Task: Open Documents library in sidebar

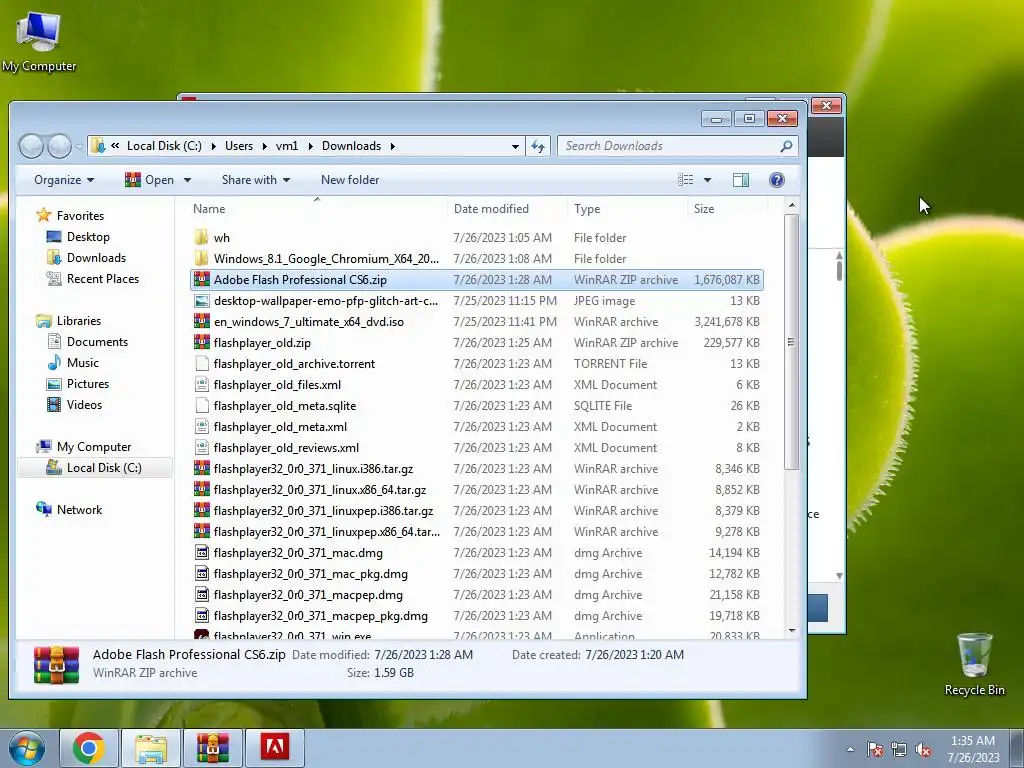Action: (87, 342)
